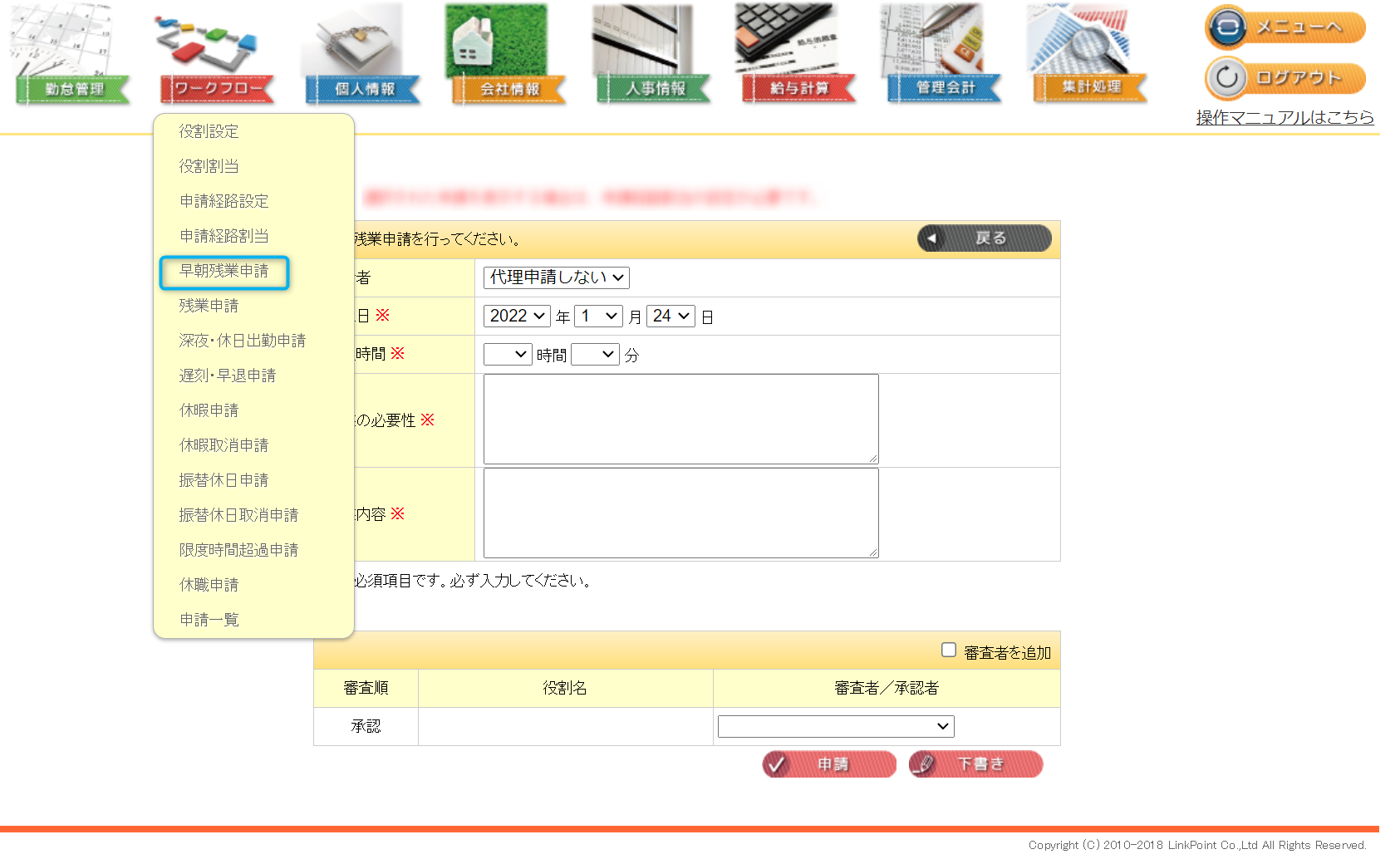Click the first large text area field
The image size is (1400, 864).
(680, 419)
